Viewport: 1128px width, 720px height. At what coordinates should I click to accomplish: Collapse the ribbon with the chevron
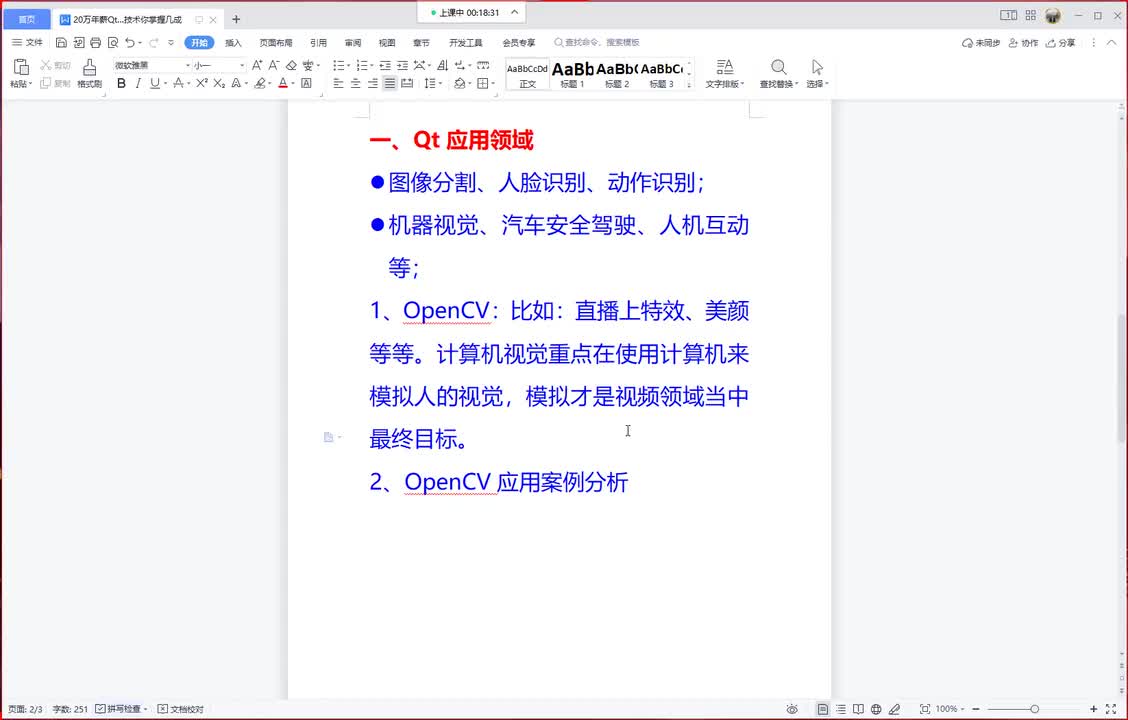point(1111,42)
